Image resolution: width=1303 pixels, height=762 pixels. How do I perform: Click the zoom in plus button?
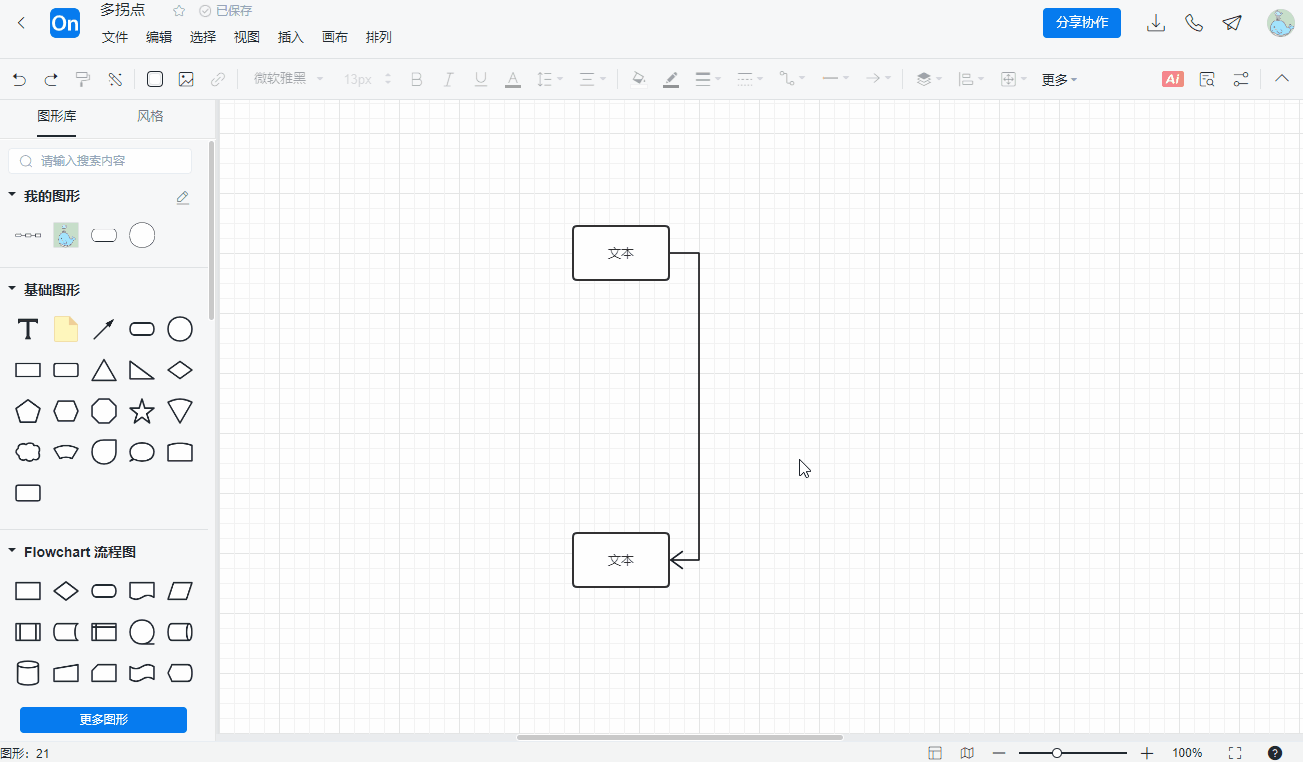point(1146,753)
